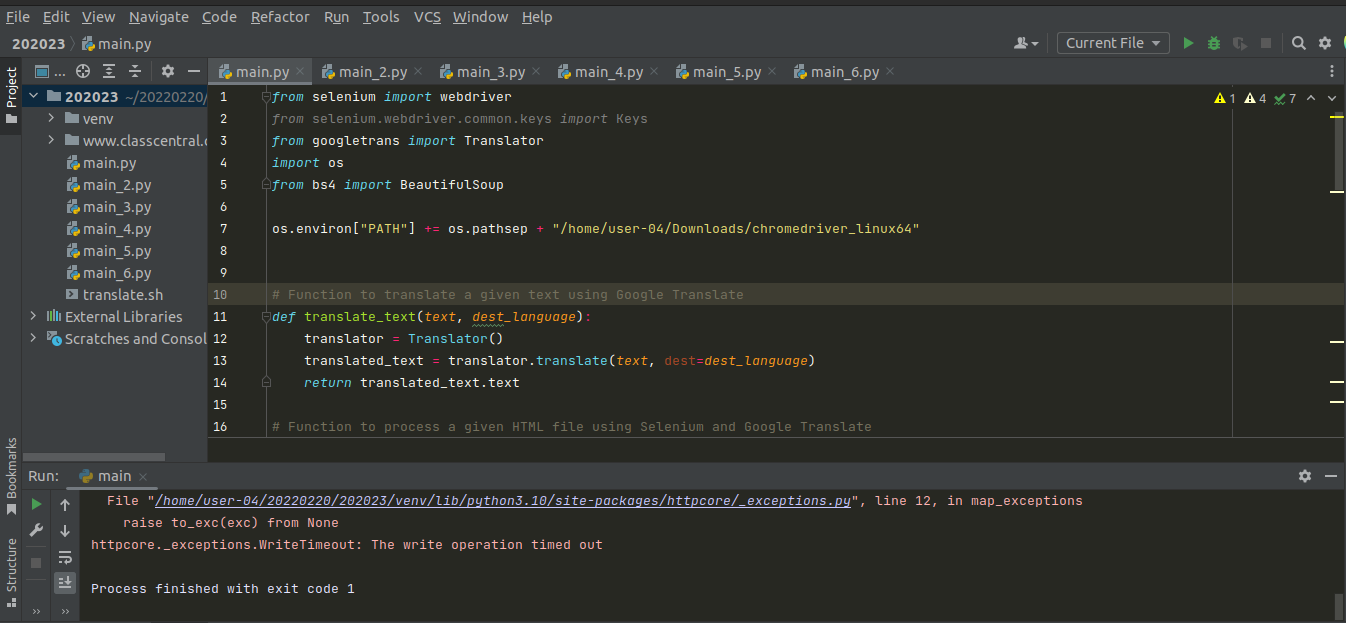Rerun the program from the Run panel
Image resolution: width=1346 pixels, height=623 pixels.
coord(36,505)
